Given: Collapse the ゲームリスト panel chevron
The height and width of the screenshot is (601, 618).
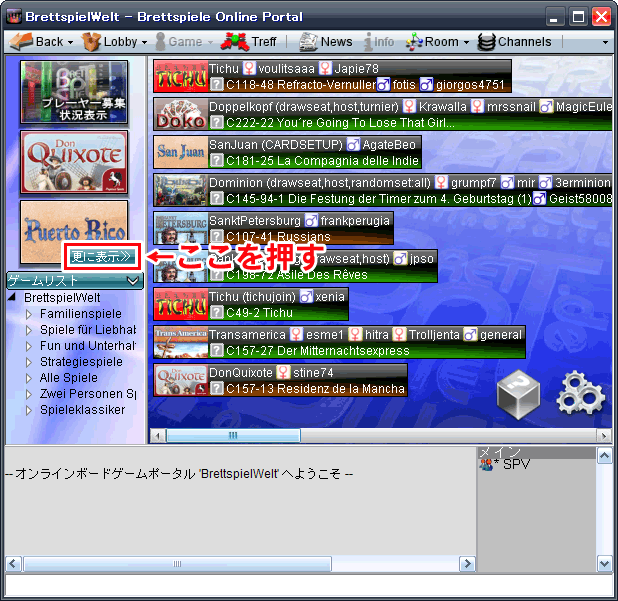Looking at the screenshot, I should pos(133,281).
